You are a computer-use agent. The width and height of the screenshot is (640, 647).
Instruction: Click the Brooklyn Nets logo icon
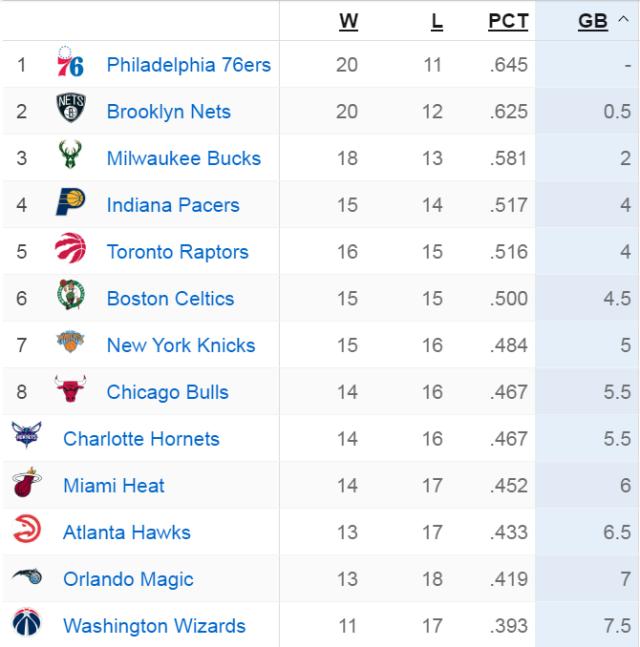click(x=71, y=110)
